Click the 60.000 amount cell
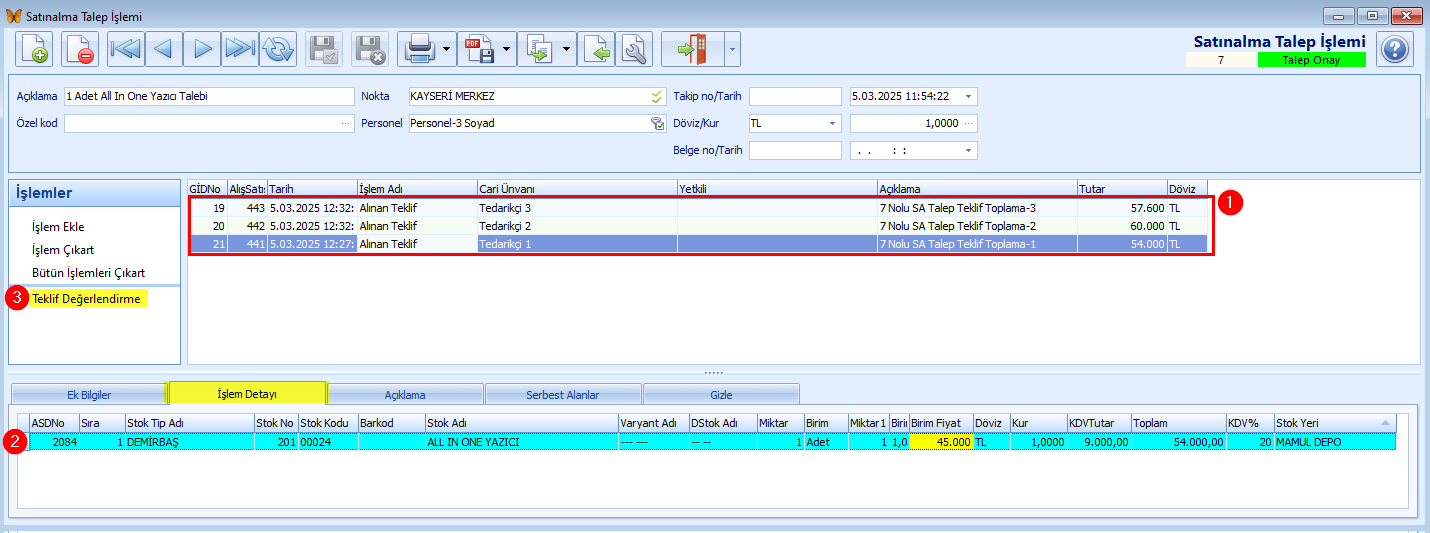 (x=1122, y=226)
